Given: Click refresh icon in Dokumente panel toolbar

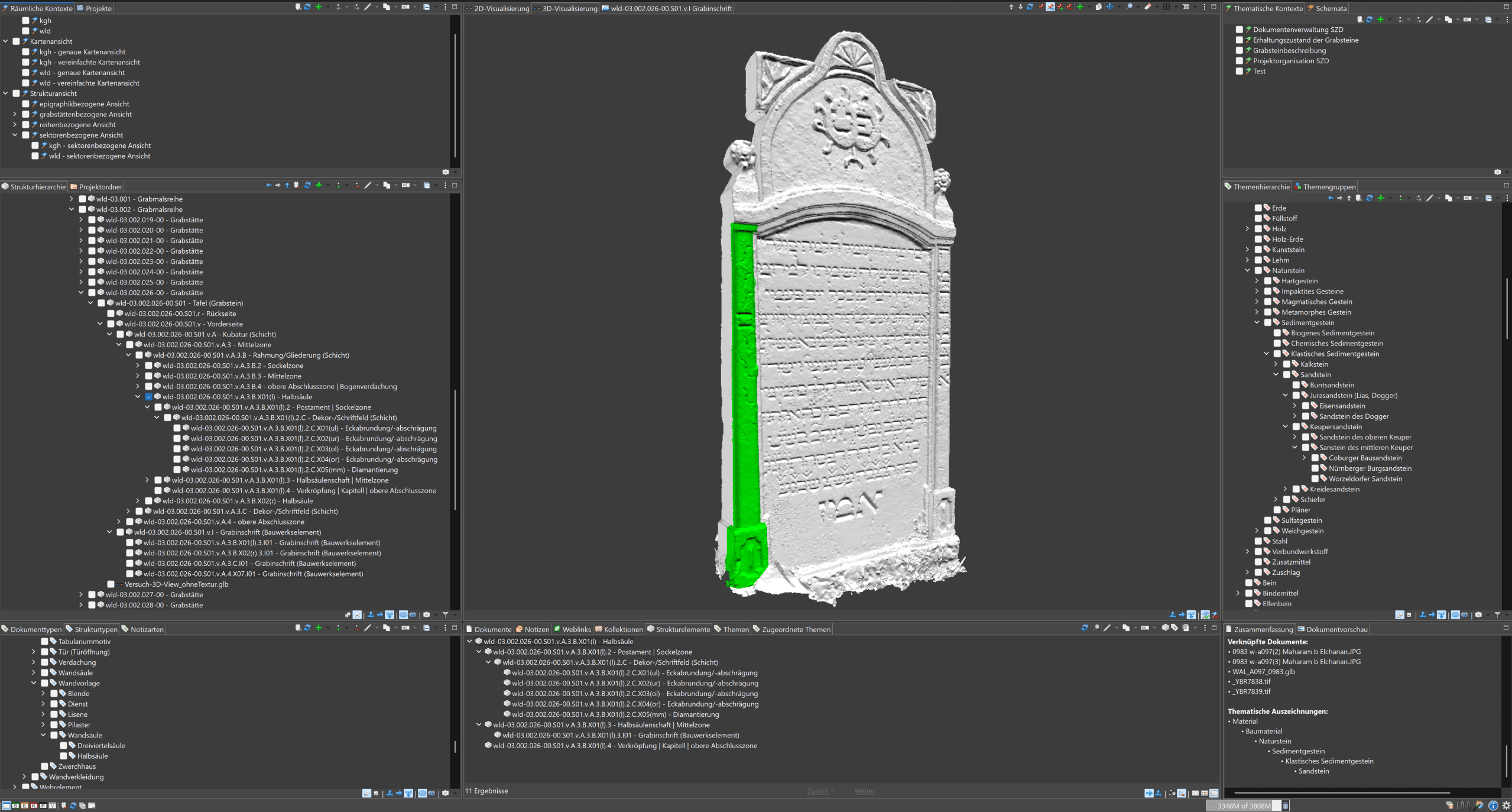Looking at the screenshot, I should pos(1084,628).
